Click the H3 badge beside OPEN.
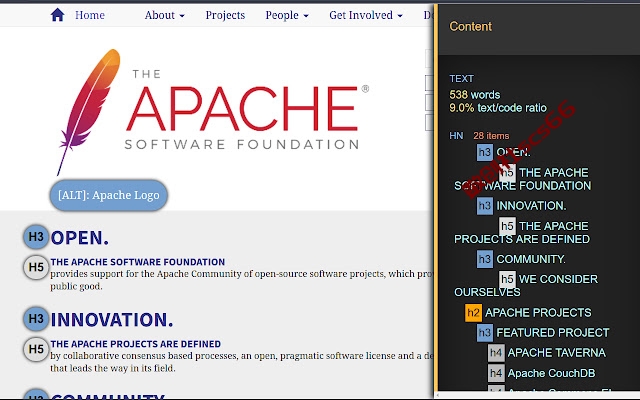Screen dimensions: 640x400 [x=36, y=237]
